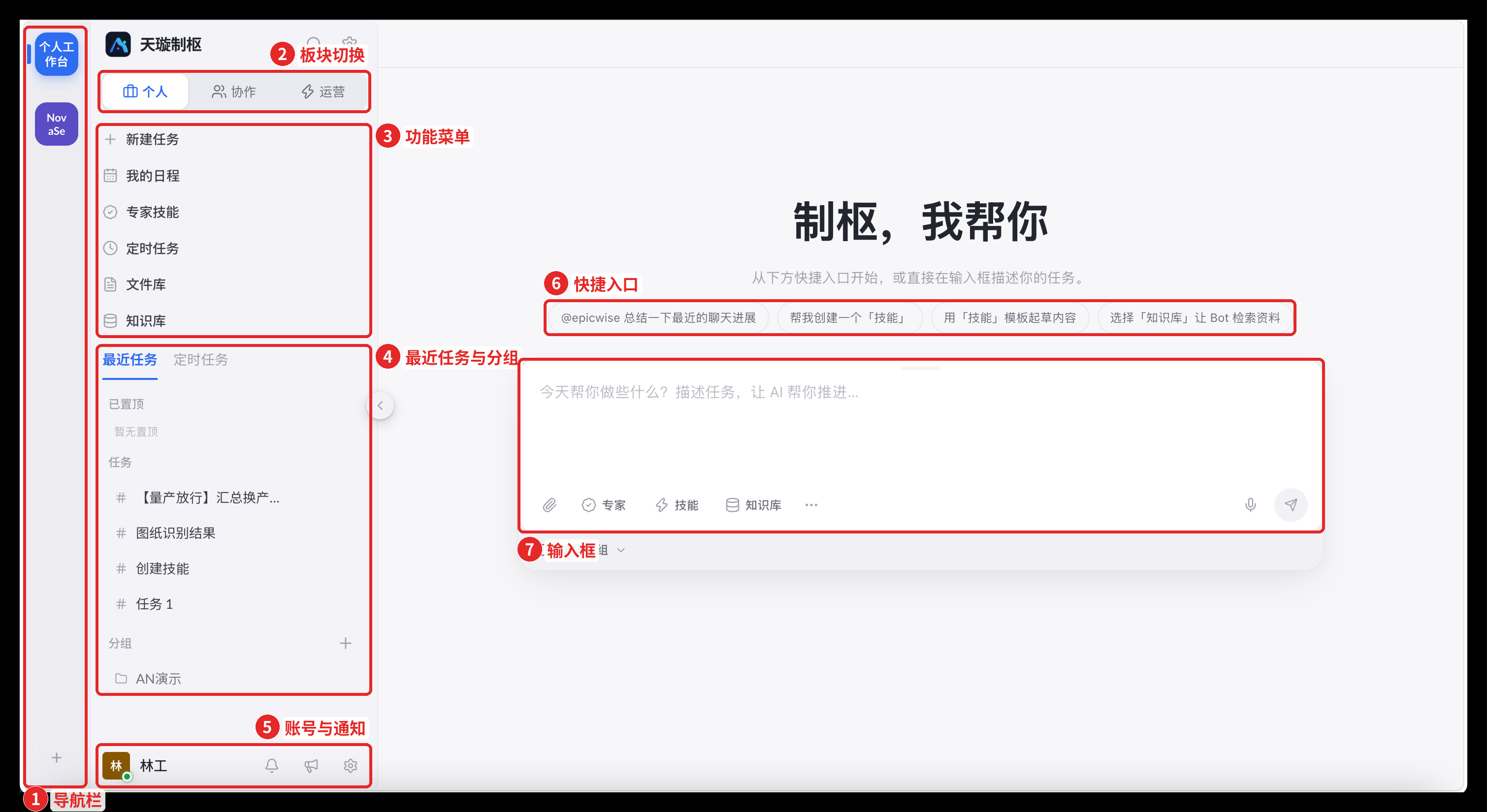Open account settings gear next to 林工
This screenshot has height=812, width=1487.
(x=351, y=765)
